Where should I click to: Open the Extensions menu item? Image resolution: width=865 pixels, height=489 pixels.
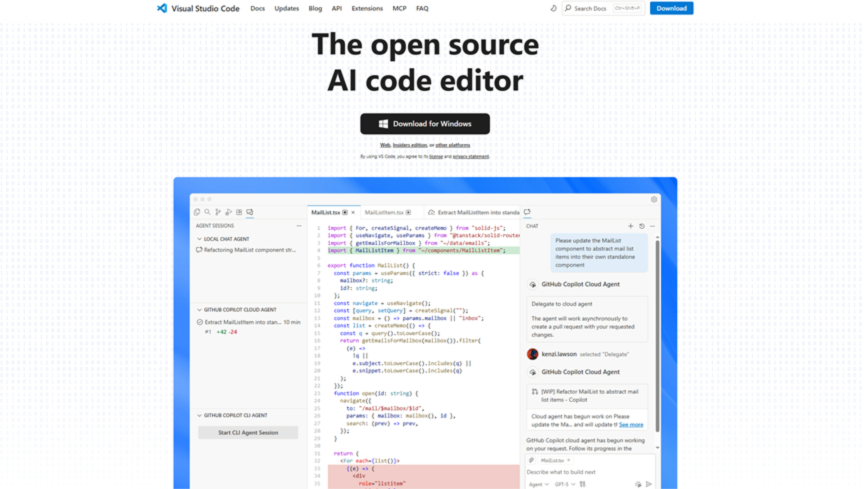coord(367,8)
